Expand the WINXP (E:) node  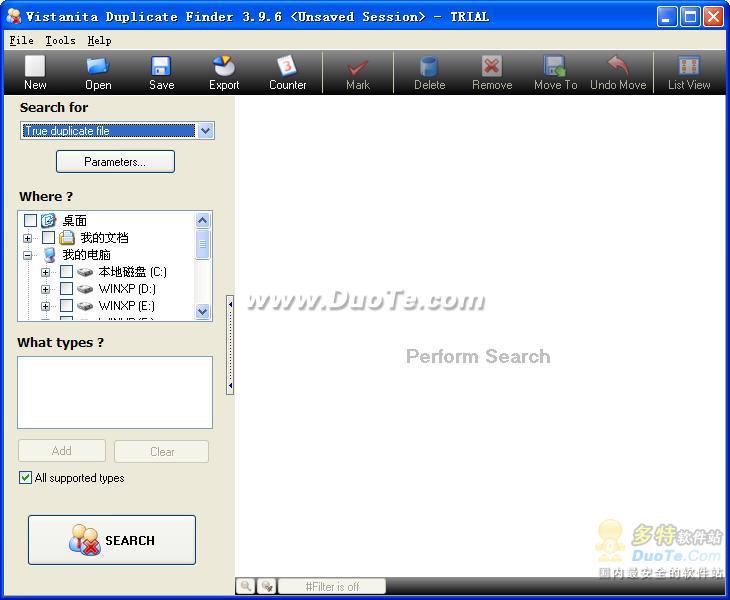pyautogui.click(x=45, y=307)
